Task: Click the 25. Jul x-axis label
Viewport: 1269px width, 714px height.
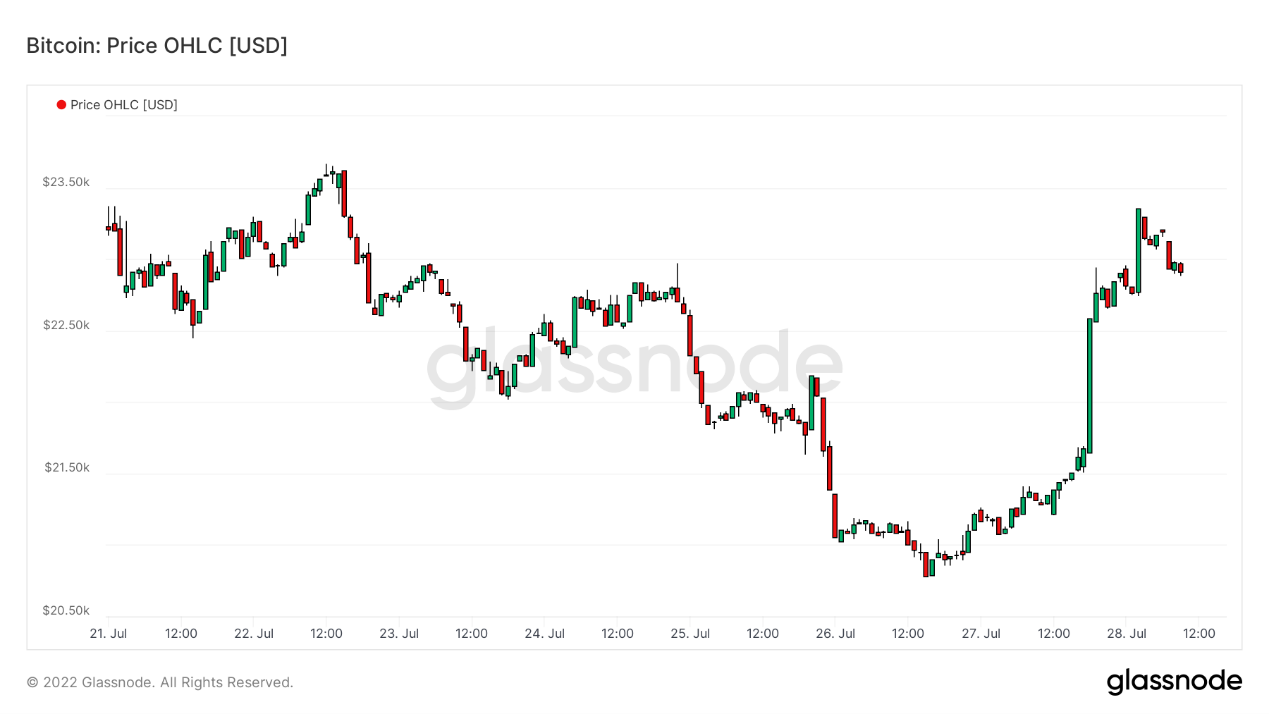Action: pos(690,633)
